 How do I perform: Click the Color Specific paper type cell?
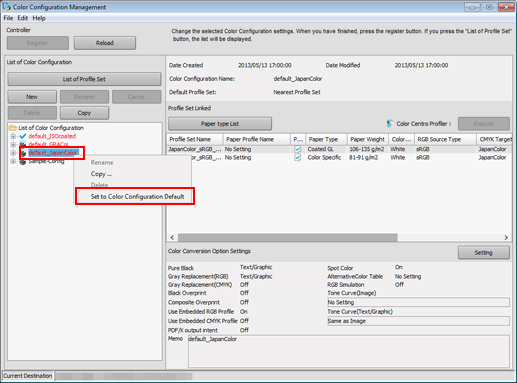pyautogui.click(x=326, y=157)
